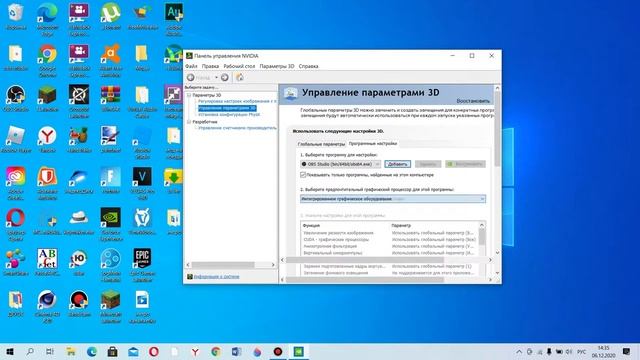Screen dimensions: 640x360
Task: Open the Back history dropdown arrow
Action: tap(216, 78)
